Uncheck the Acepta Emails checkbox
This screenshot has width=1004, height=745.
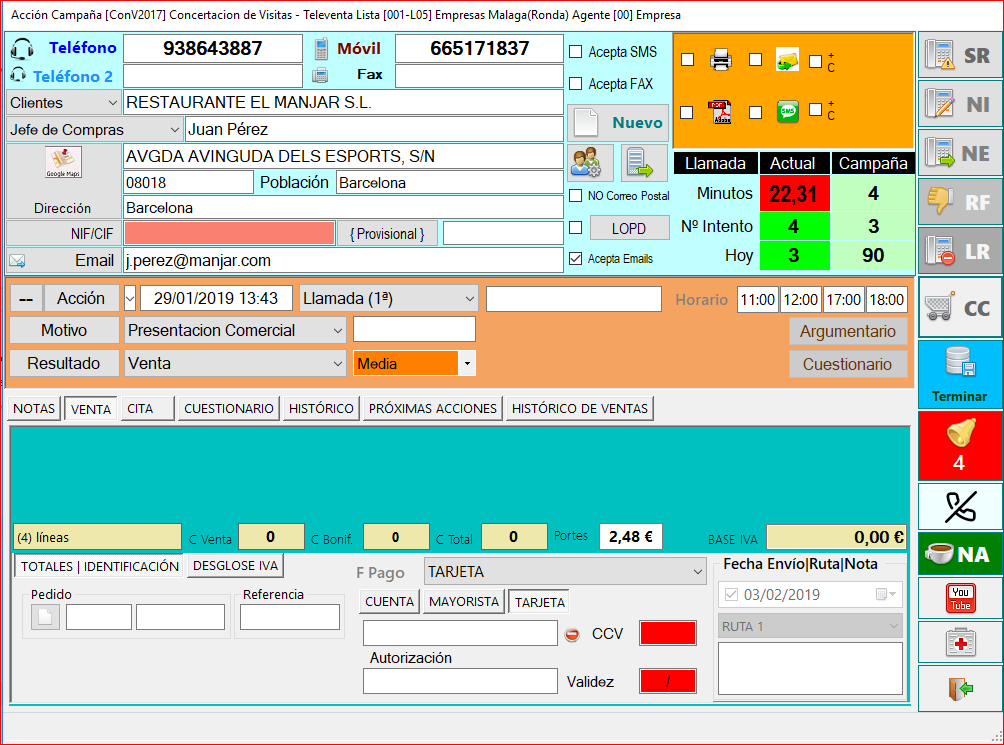[x=576, y=259]
